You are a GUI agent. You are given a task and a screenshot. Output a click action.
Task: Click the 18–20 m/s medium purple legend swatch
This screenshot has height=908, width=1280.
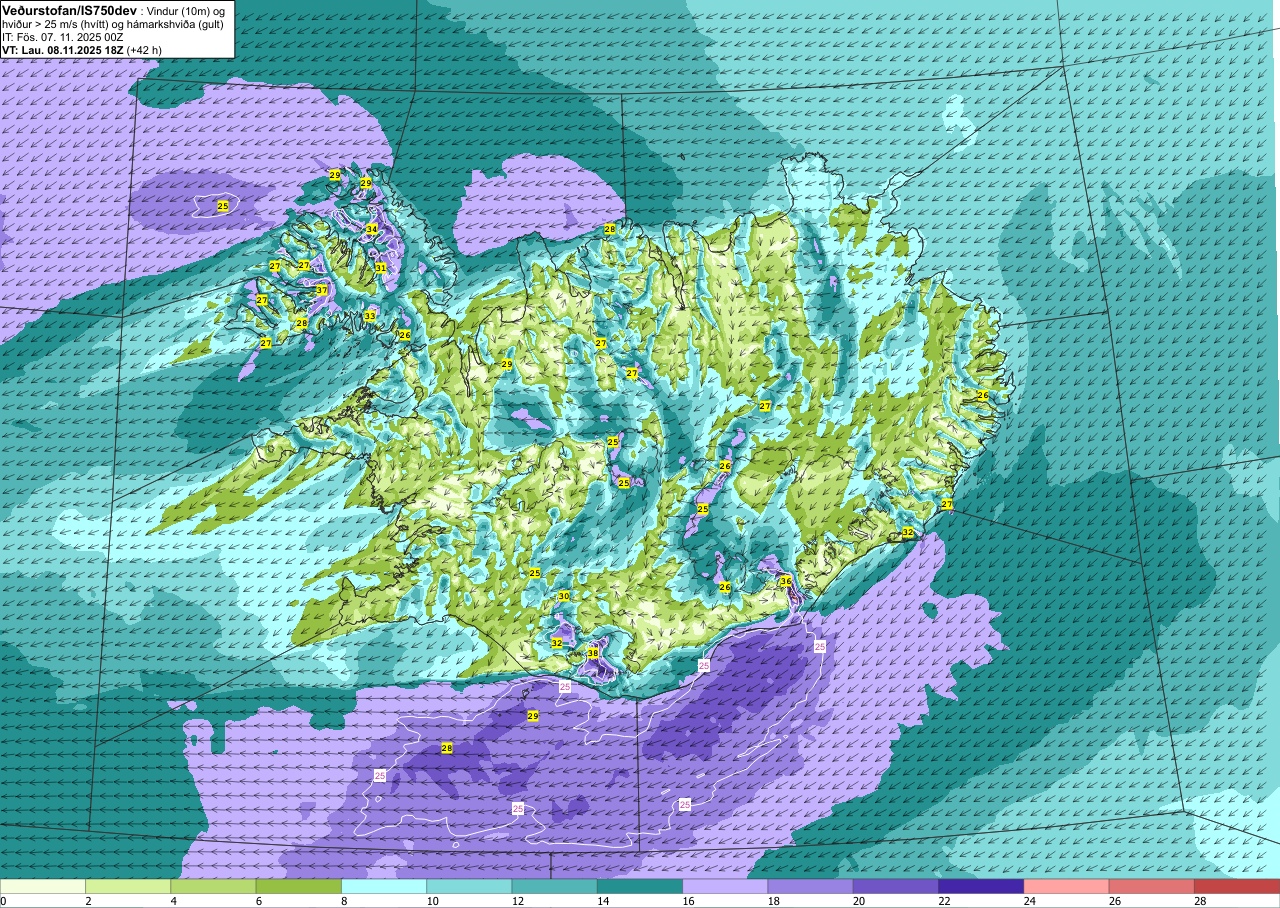[811, 886]
